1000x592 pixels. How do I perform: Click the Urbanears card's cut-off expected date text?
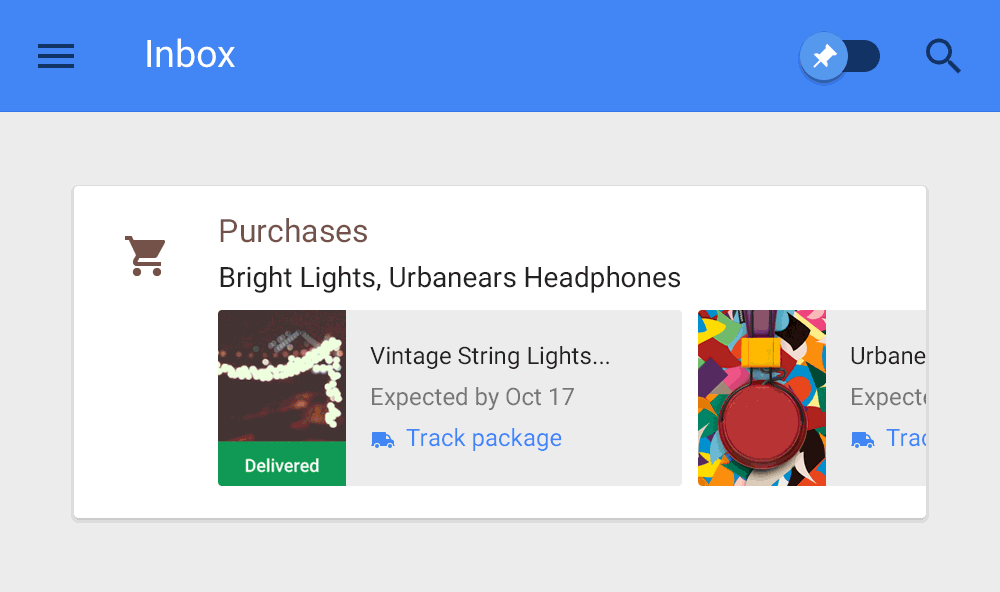888,397
